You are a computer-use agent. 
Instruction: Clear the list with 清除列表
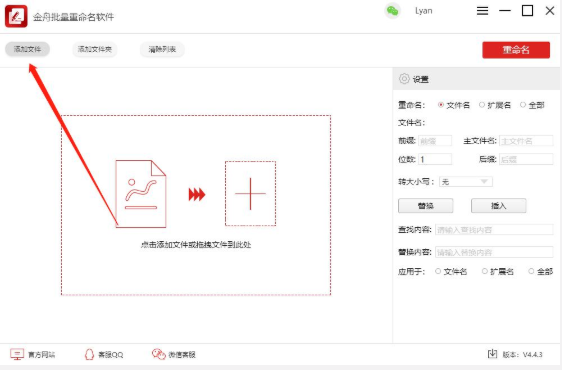pos(162,49)
